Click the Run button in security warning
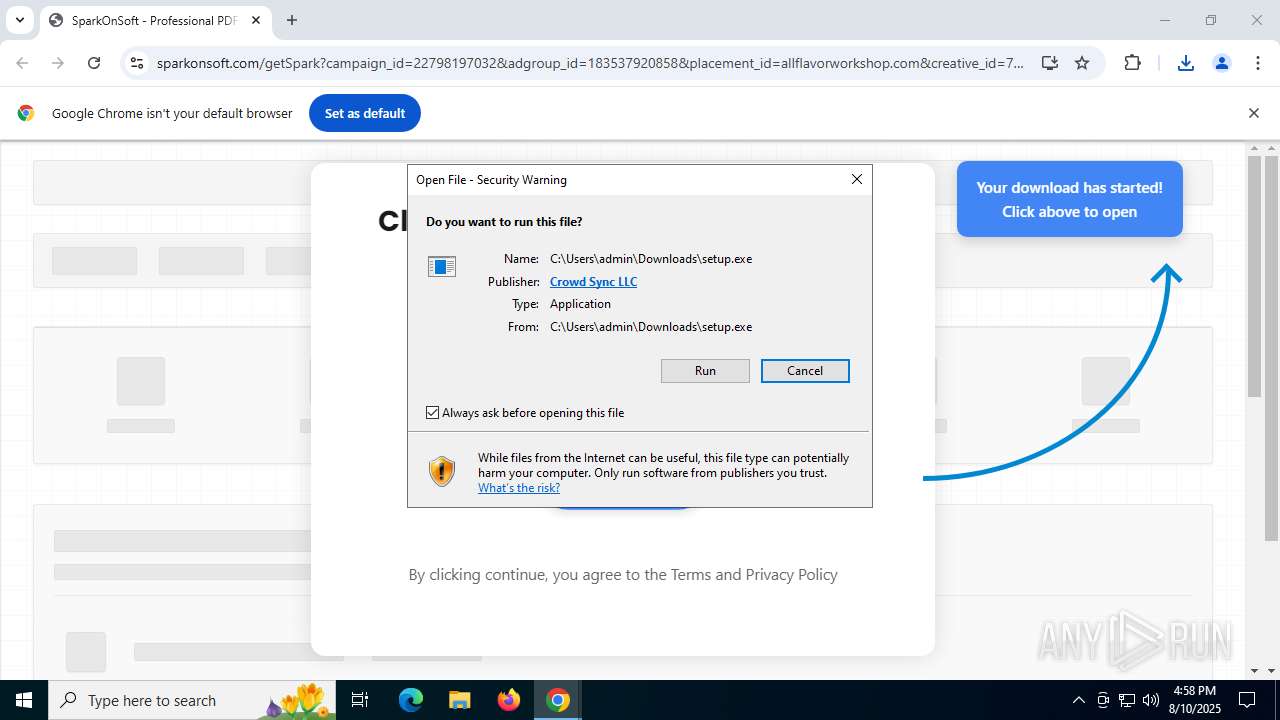 705,371
